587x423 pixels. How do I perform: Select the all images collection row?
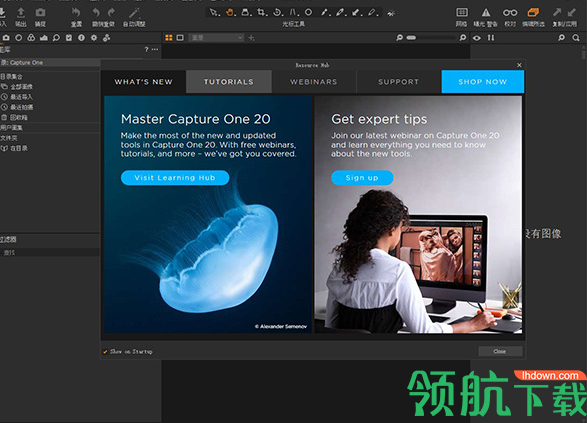pos(51,87)
